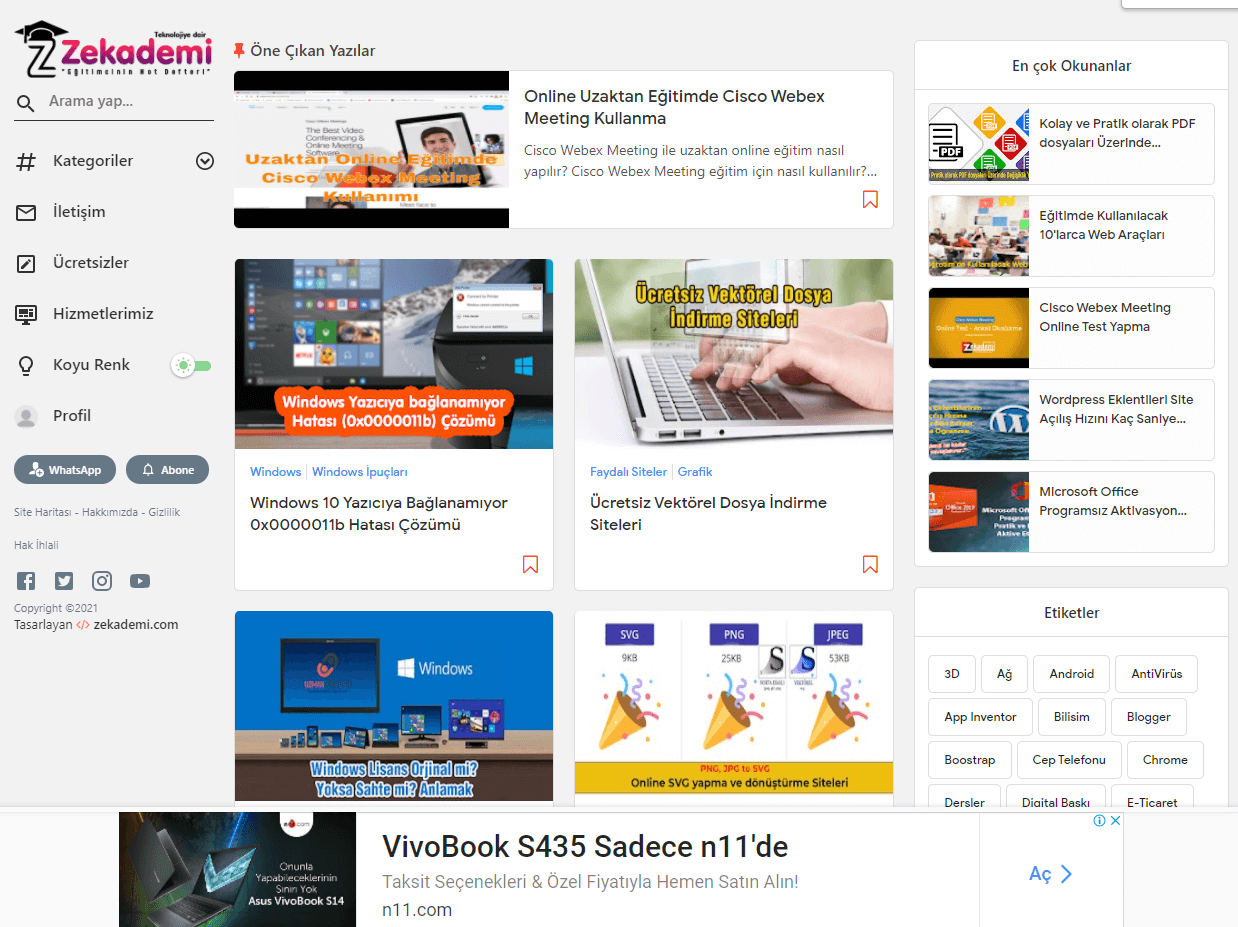Image resolution: width=1238 pixels, height=927 pixels.
Task: Toggle the Koyu Renk dark mode switch
Action: click(191, 365)
